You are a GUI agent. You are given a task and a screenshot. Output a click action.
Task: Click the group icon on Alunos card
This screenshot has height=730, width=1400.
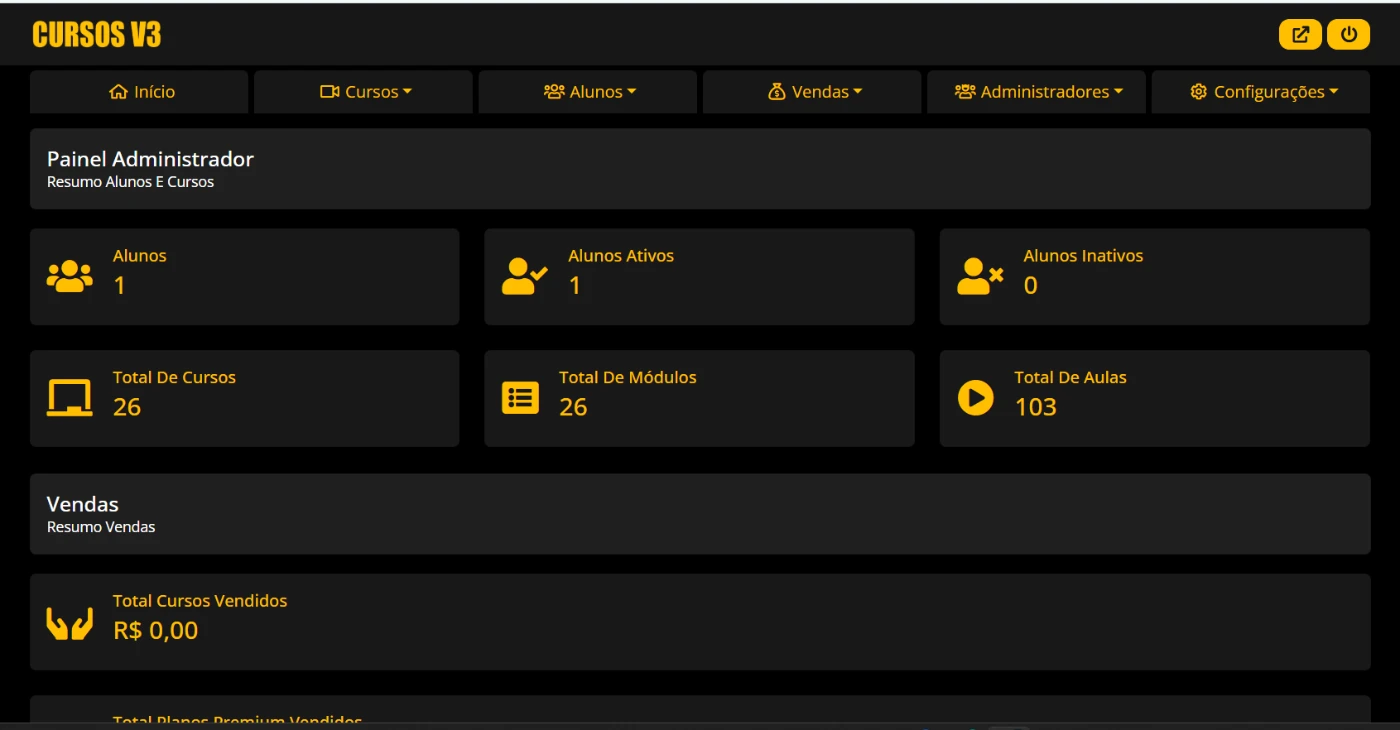pyautogui.click(x=69, y=277)
